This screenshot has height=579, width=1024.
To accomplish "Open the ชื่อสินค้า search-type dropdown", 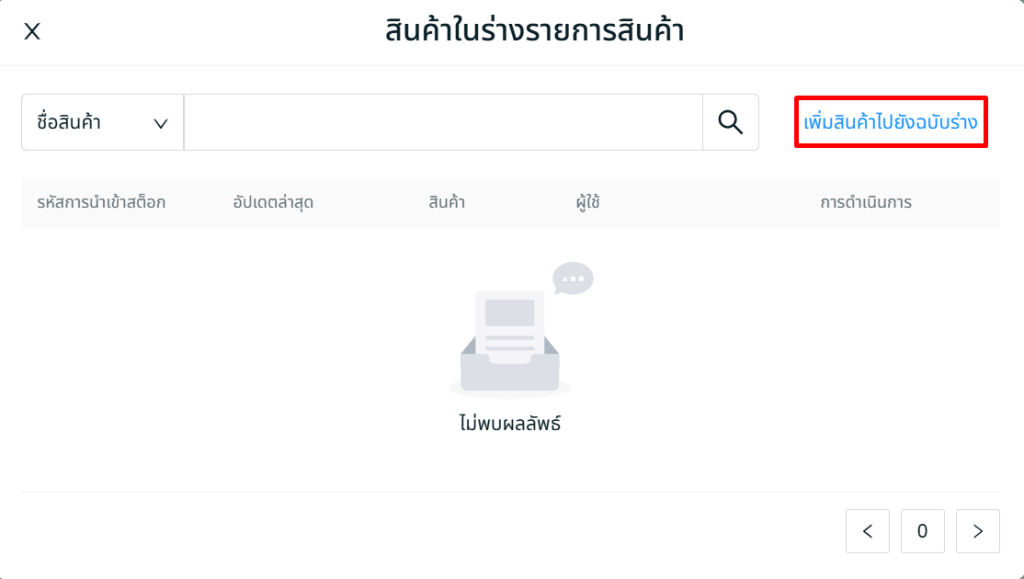I will (x=102, y=122).
